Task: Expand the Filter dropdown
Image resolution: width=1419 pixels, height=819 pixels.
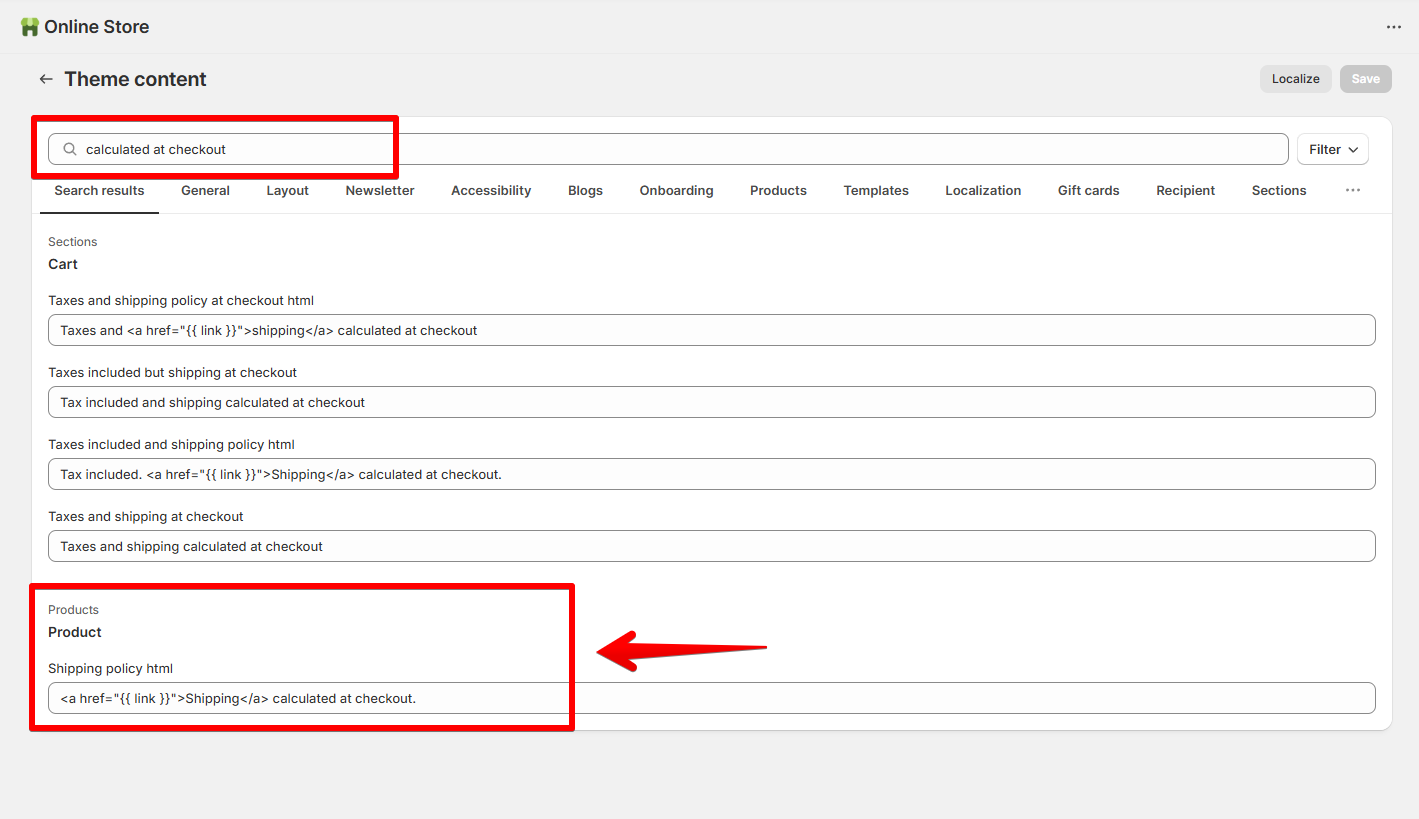Action: (1332, 149)
